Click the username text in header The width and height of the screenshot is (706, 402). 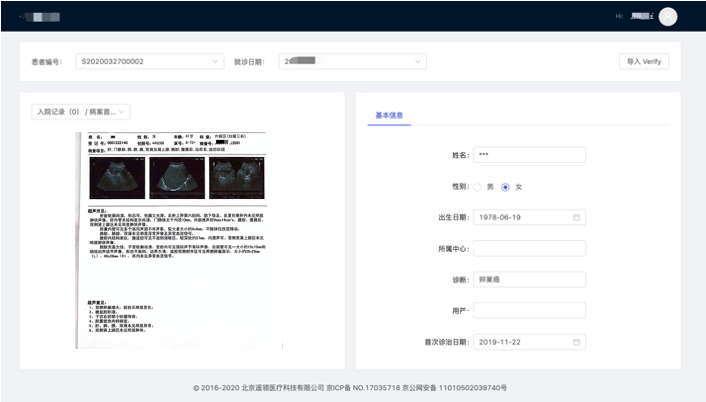tap(636, 17)
